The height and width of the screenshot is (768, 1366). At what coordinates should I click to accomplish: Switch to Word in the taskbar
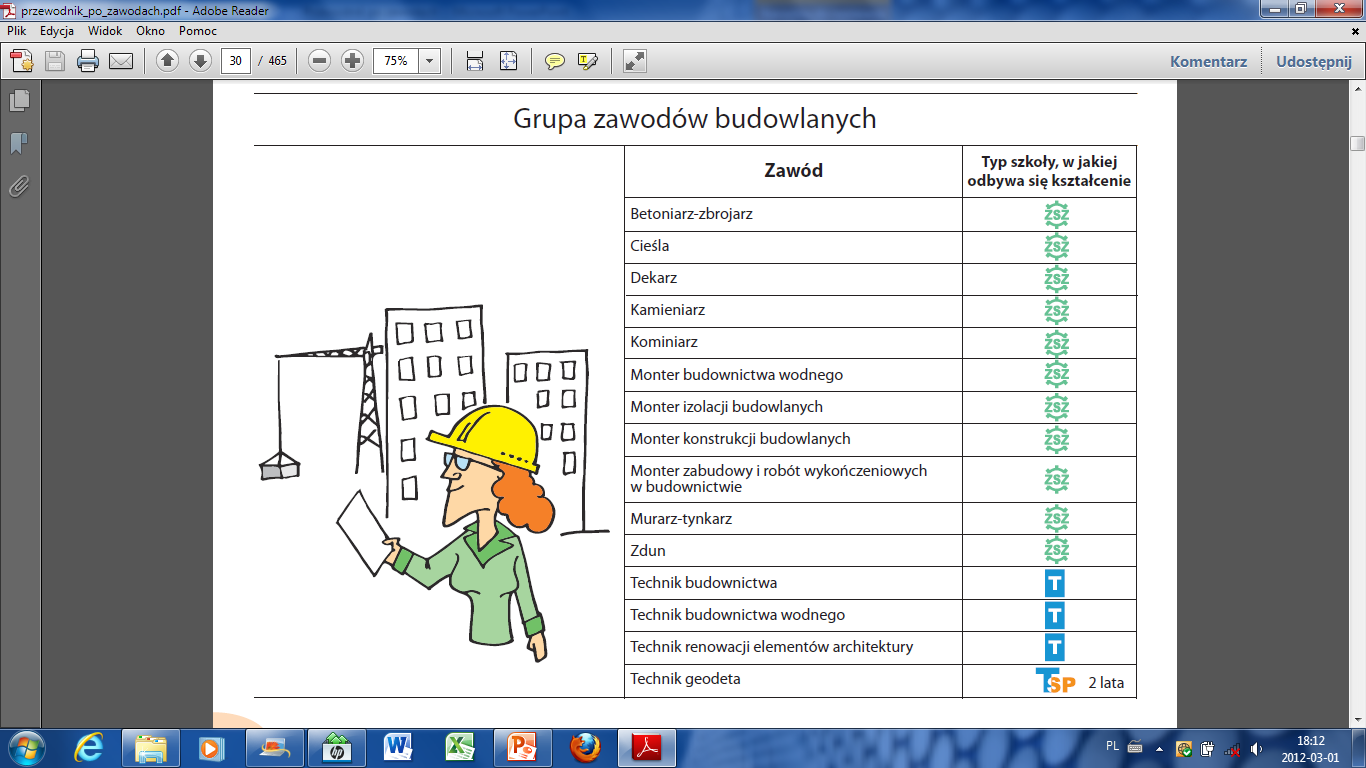tap(399, 747)
